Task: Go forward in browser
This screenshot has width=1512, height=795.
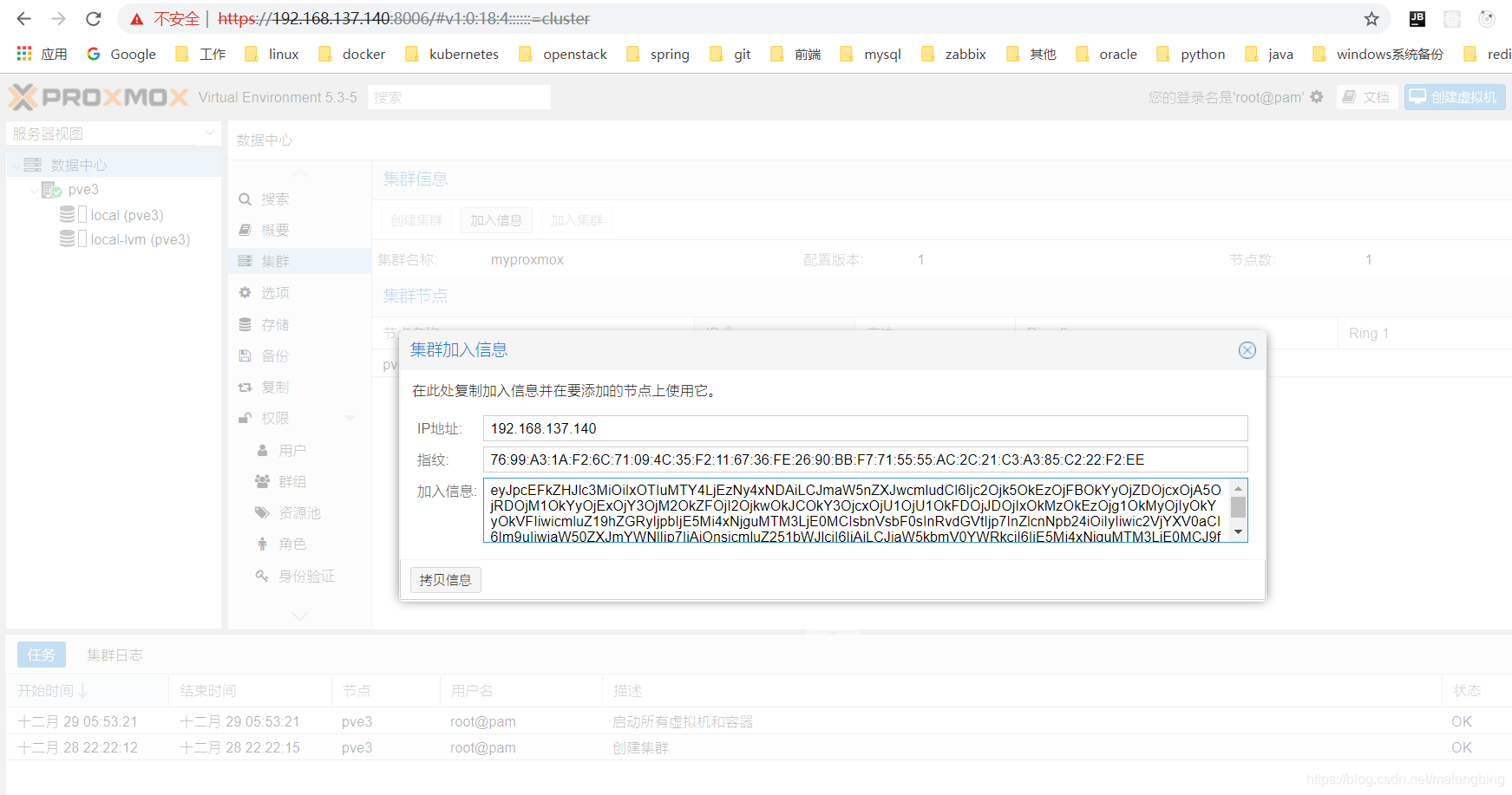Action: (x=58, y=19)
